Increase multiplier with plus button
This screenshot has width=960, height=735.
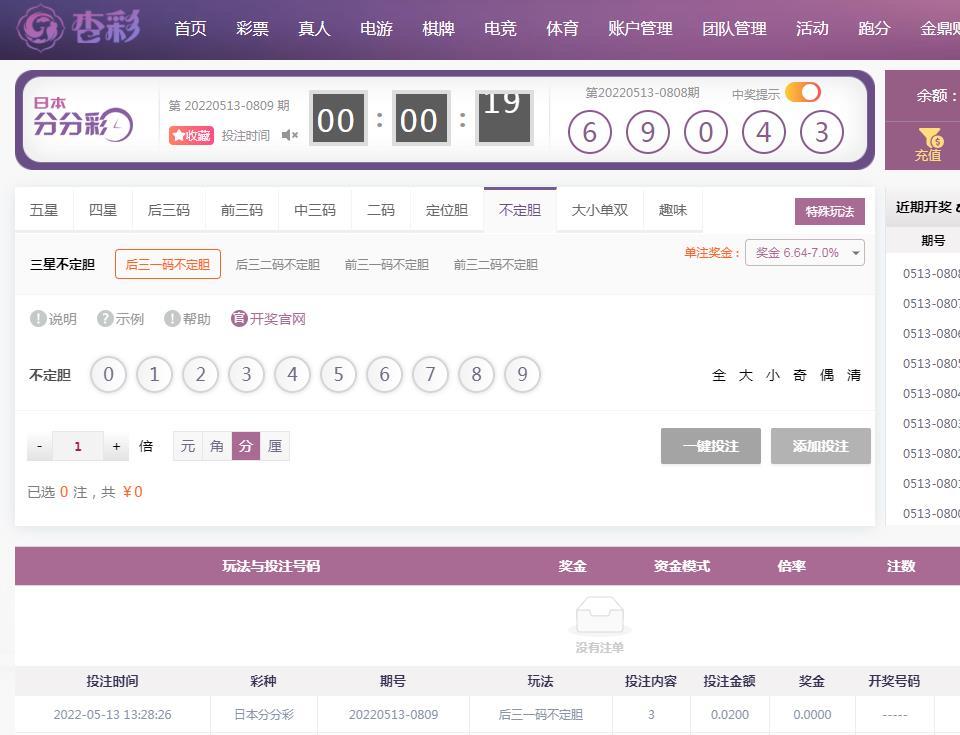pos(116,446)
